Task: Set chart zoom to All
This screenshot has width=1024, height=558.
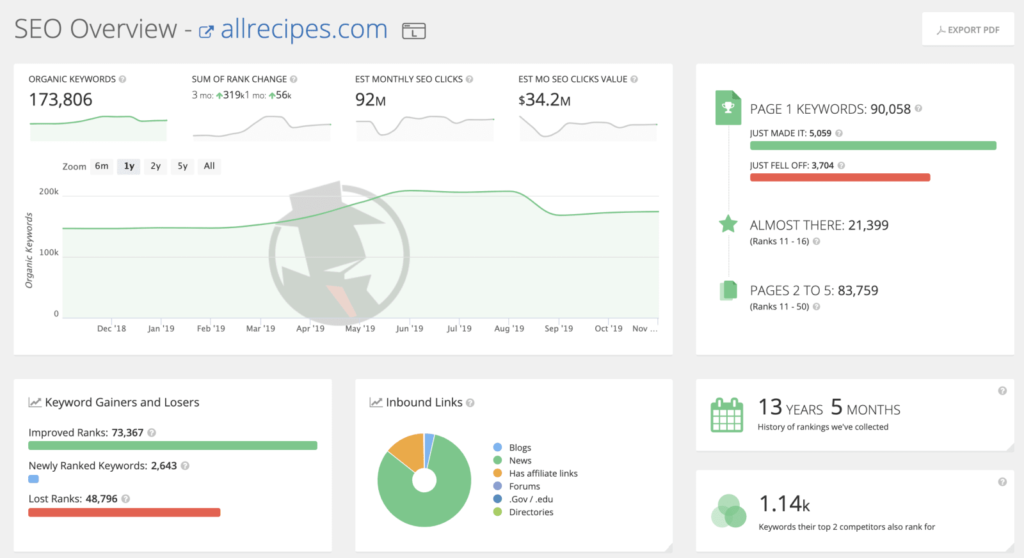Action: click(x=209, y=166)
